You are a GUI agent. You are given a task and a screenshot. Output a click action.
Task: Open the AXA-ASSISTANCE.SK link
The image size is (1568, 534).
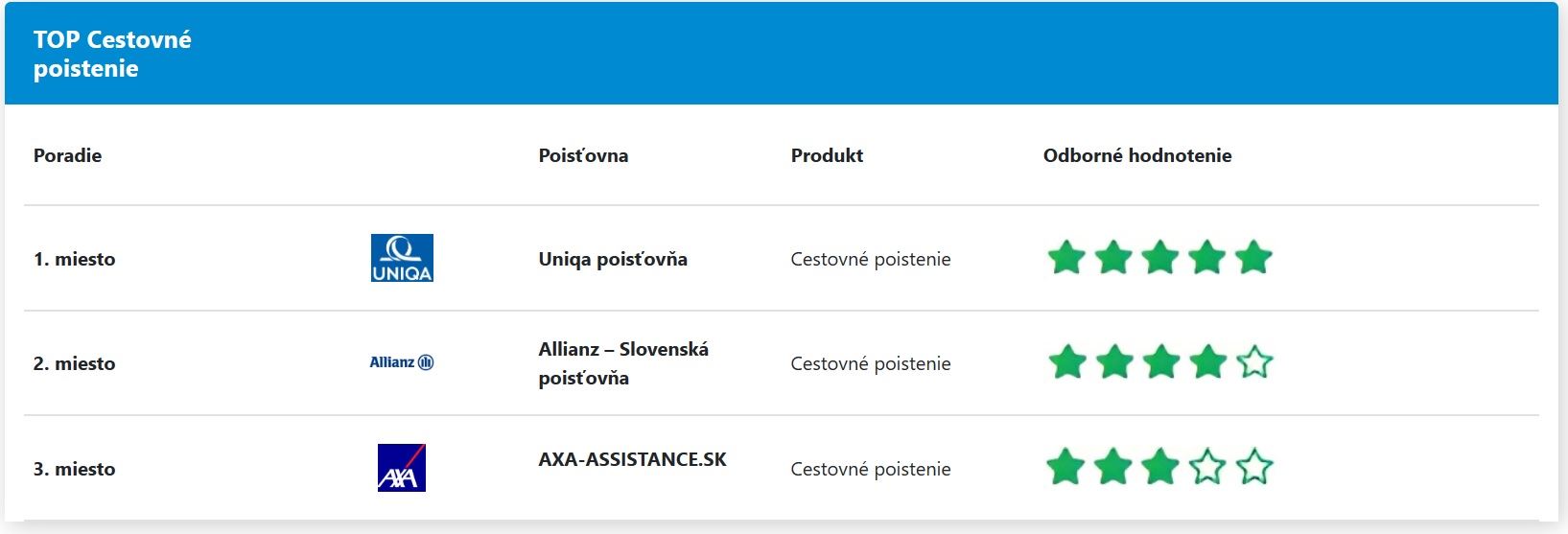tap(632, 459)
